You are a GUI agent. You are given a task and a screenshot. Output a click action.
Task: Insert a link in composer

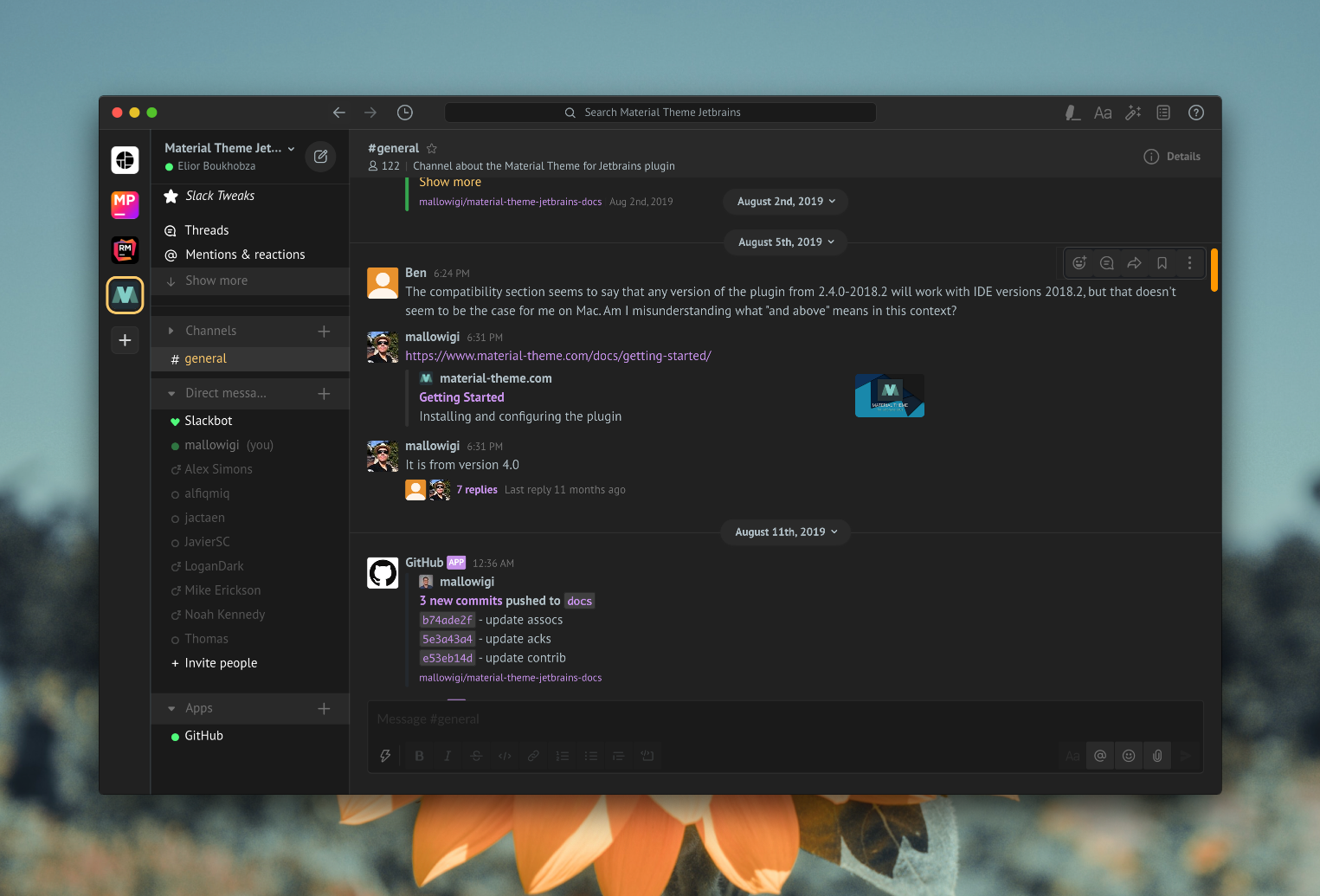coord(533,756)
